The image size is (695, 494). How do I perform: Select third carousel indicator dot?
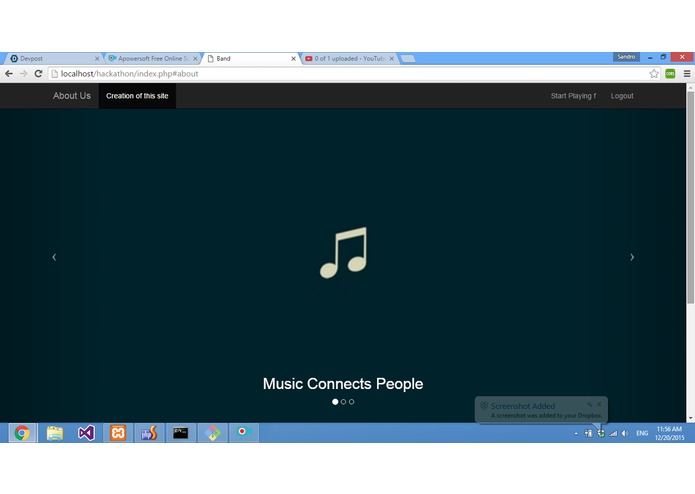[x=351, y=402]
